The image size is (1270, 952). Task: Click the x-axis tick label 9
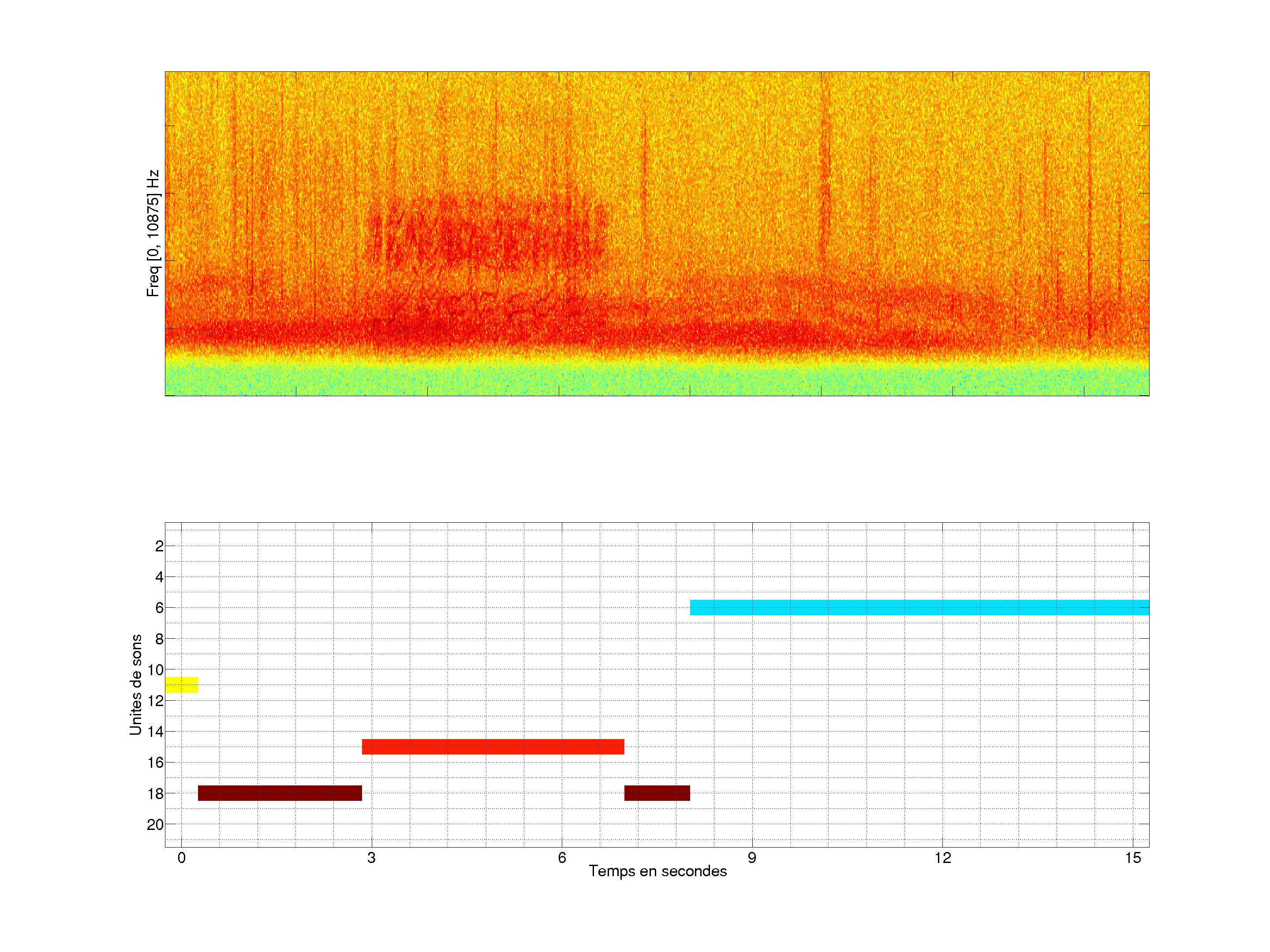751,858
